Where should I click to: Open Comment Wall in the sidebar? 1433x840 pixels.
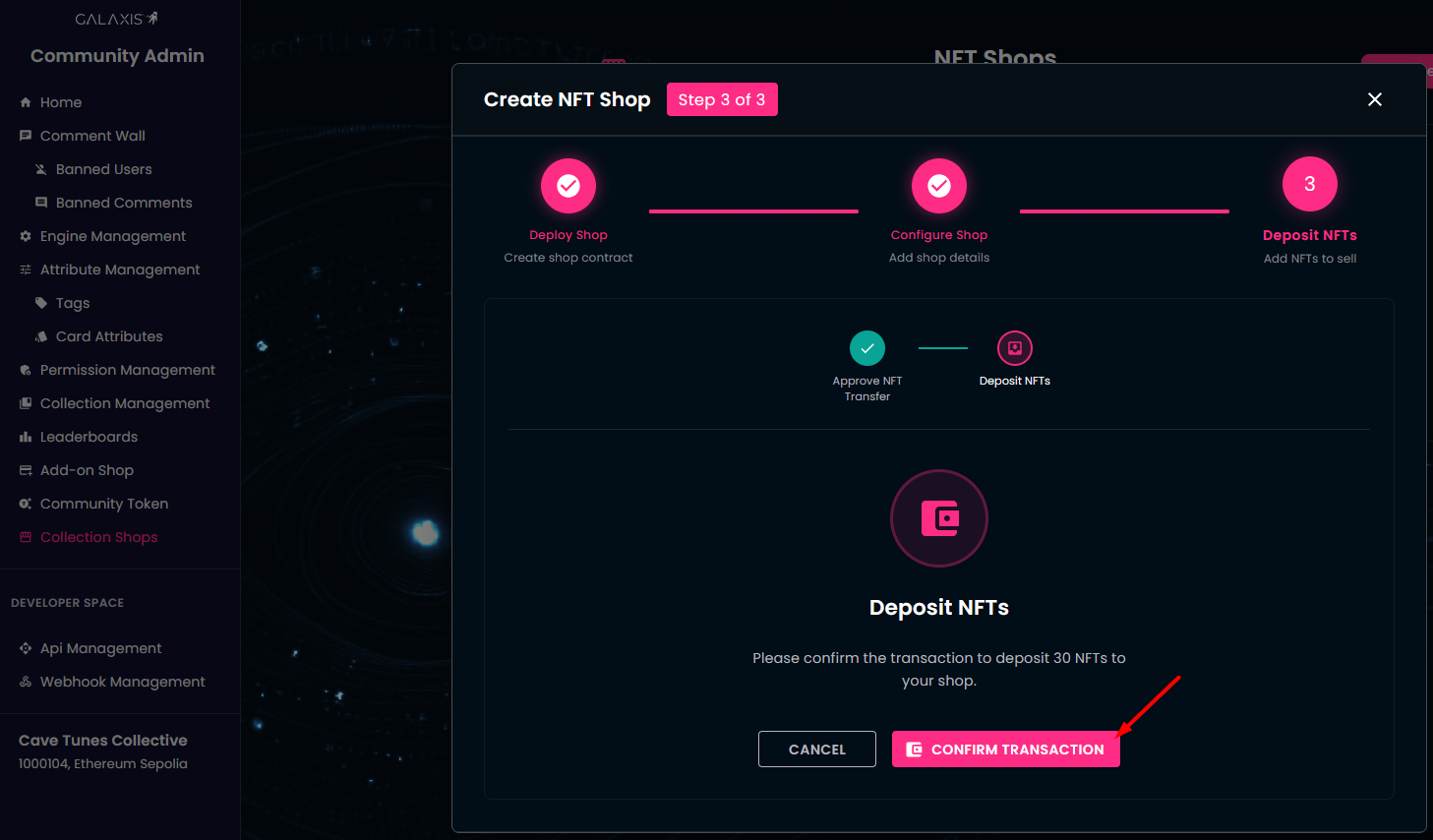92,136
